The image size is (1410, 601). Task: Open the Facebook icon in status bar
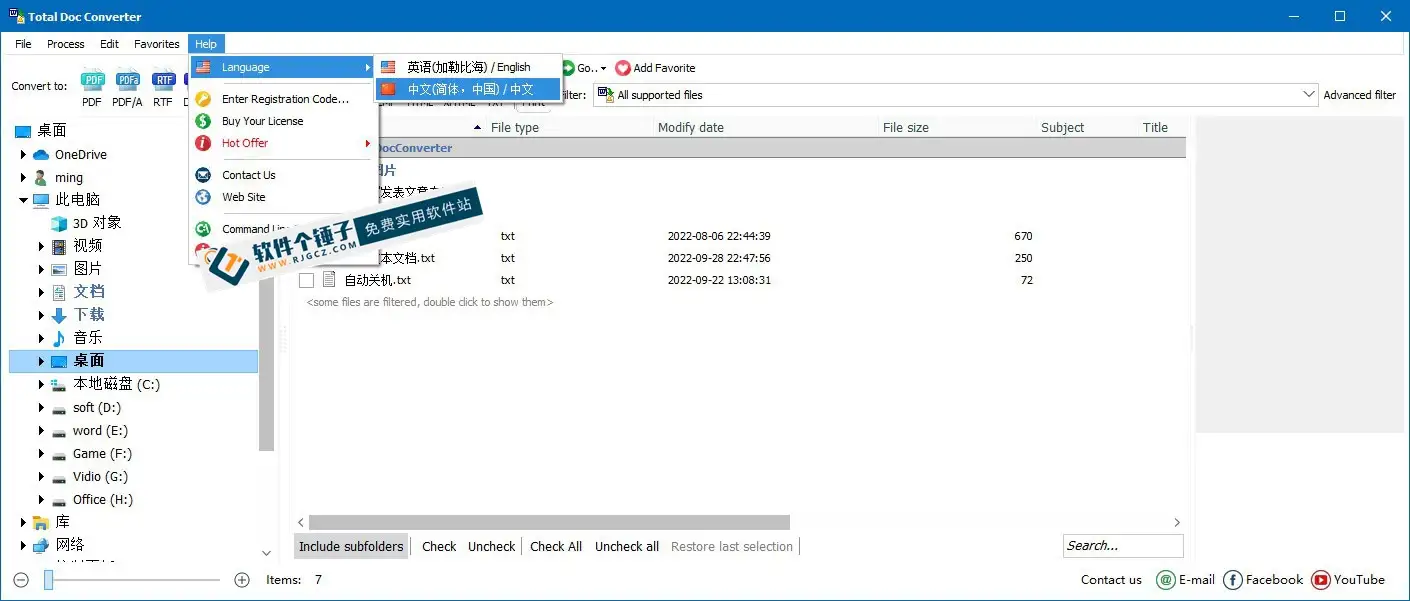pyautogui.click(x=1233, y=580)
